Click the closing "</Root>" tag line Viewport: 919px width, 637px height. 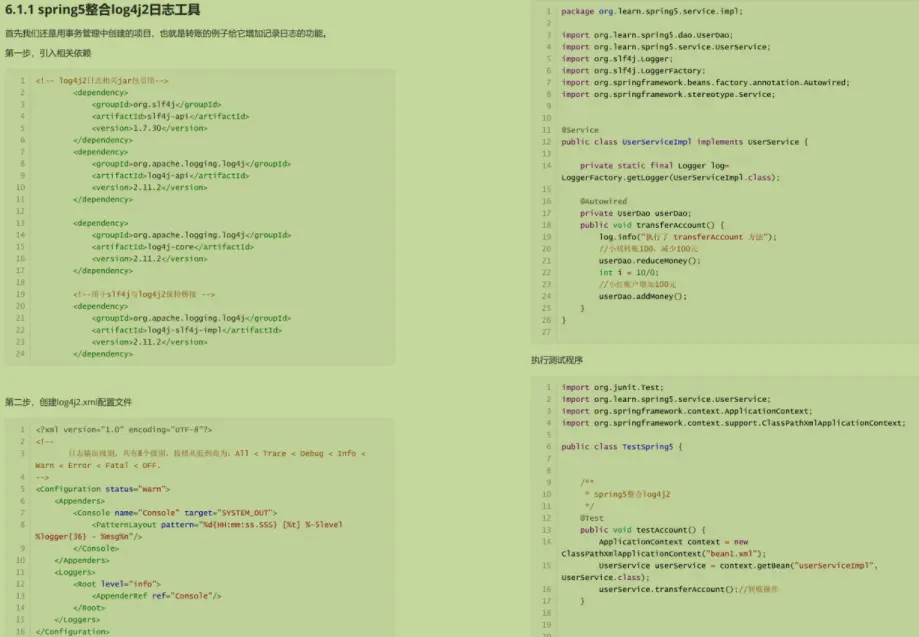(x=89, y=608)
